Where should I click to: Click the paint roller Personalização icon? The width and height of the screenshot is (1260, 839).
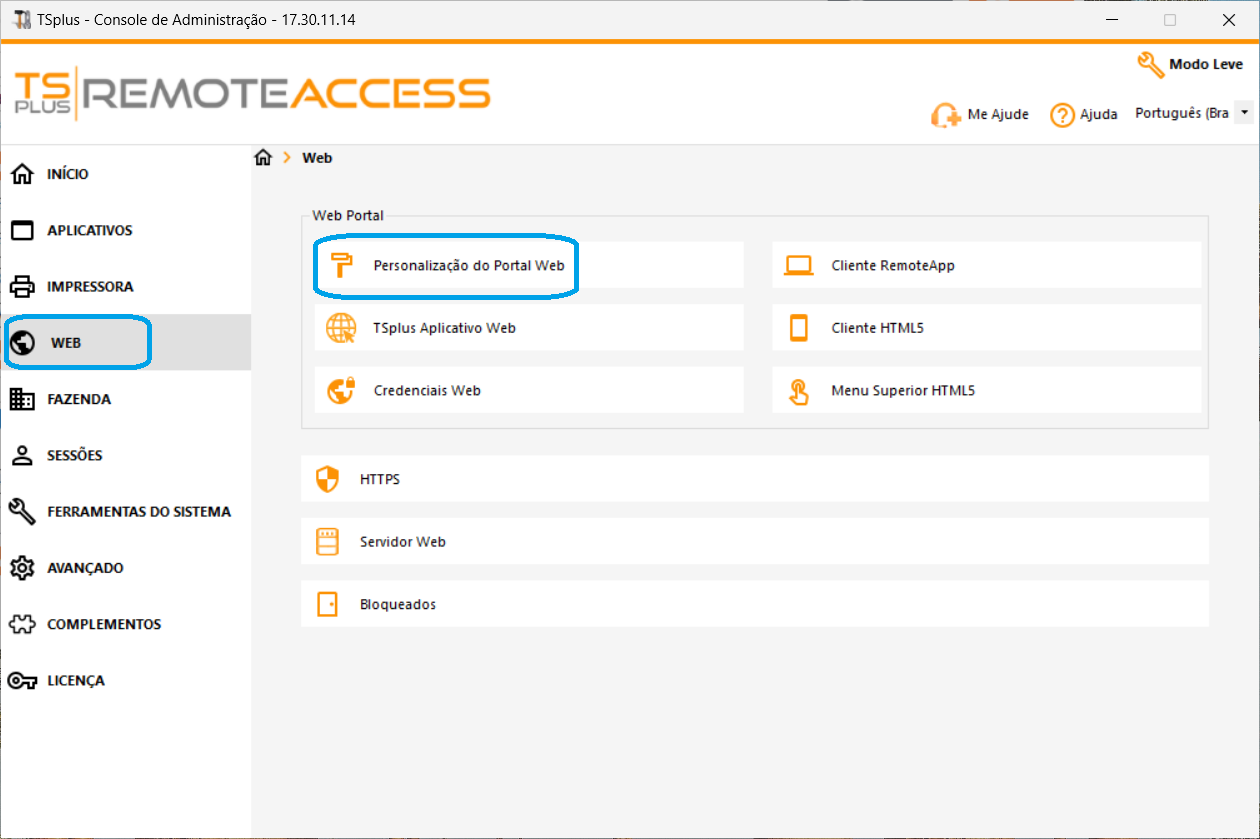pyautogui.click(x=341, y=265)
